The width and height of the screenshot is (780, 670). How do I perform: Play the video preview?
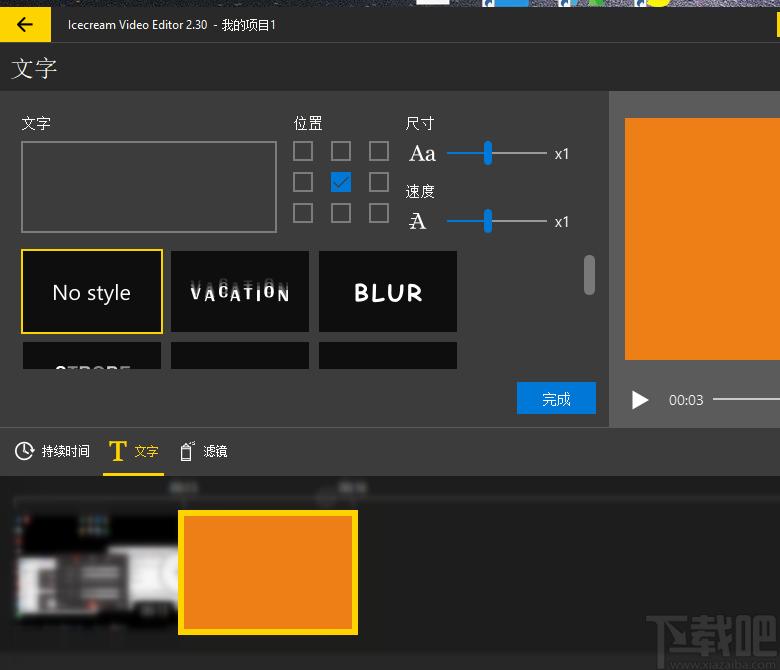click(x=640, y=400)
